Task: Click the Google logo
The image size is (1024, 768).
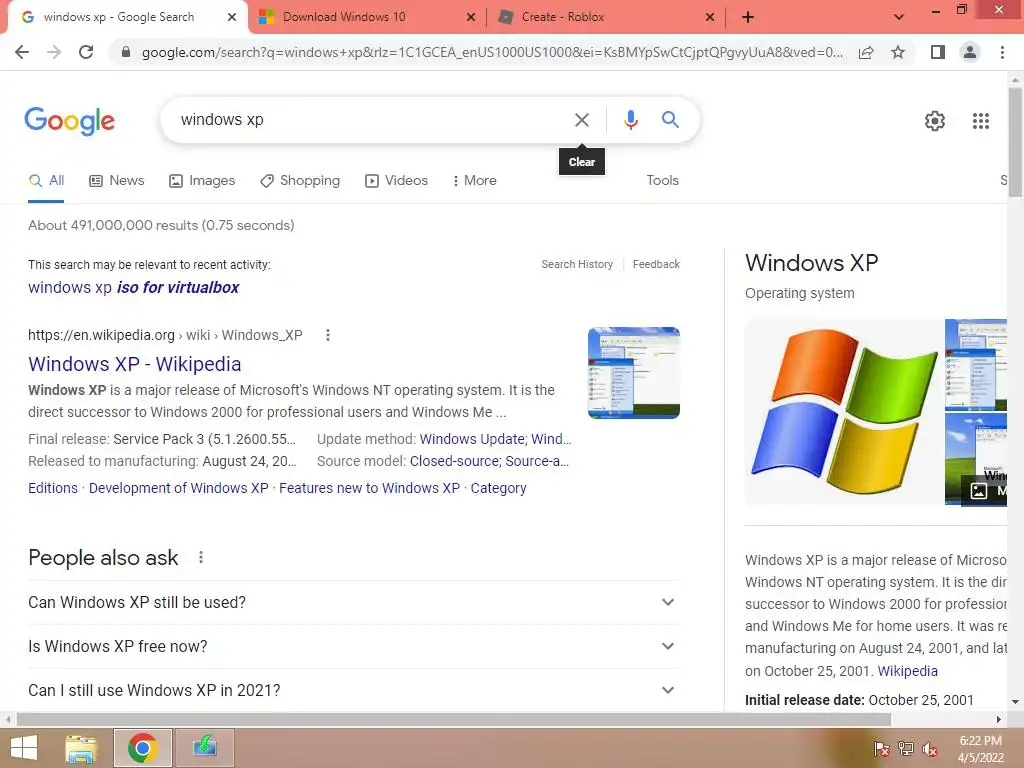Action: [x=69, y=121]
